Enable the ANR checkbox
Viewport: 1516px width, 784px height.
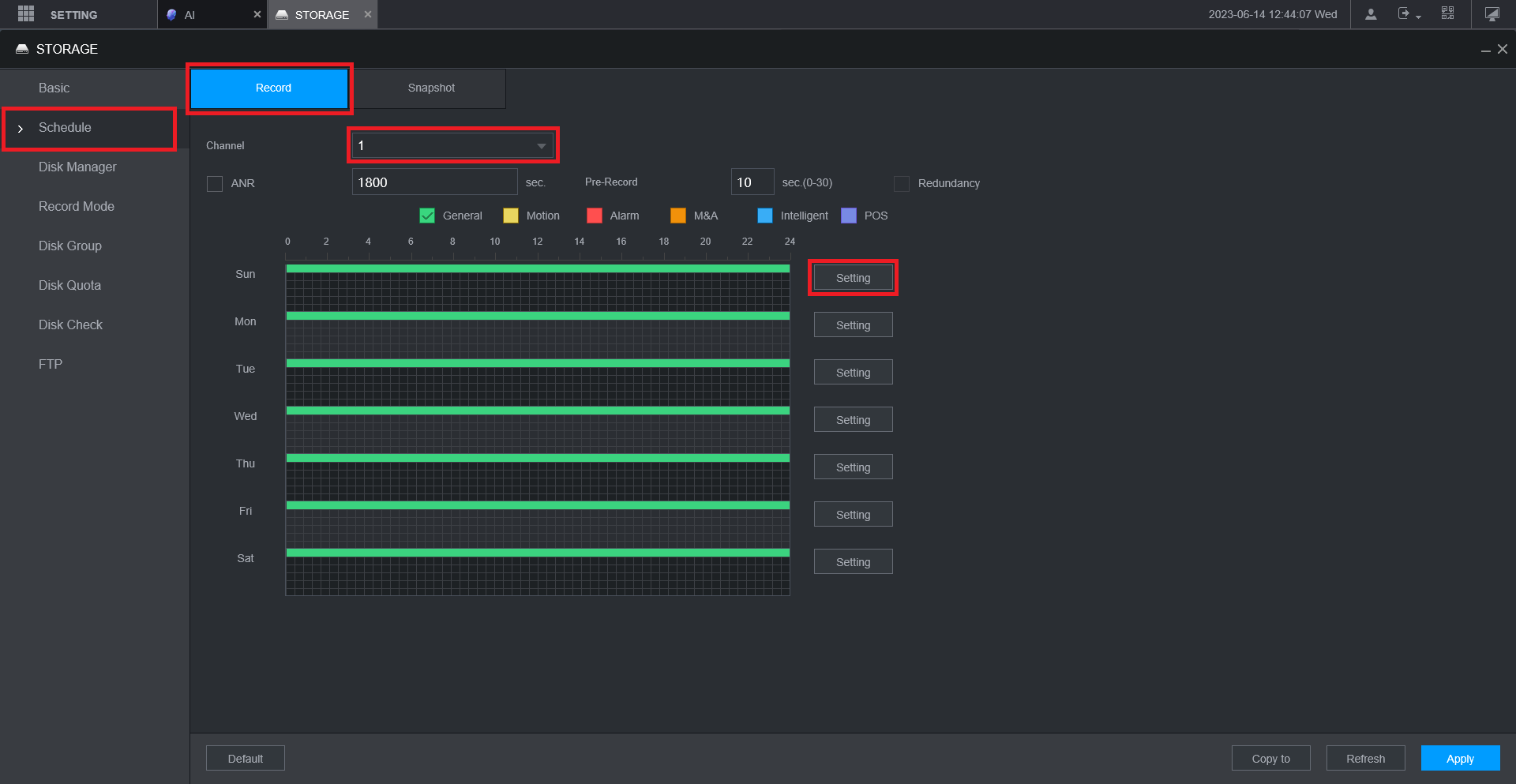[x=215, y=183]
